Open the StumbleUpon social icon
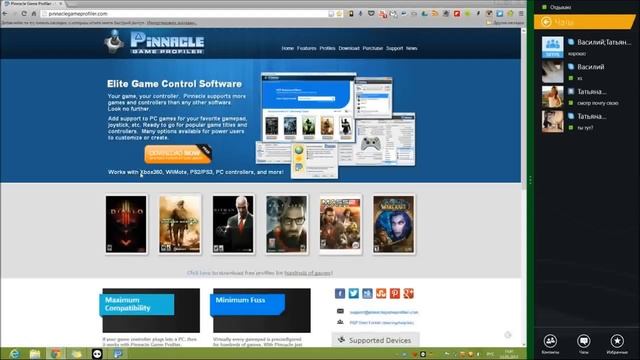The image size is (640, 360). point(381,293)
